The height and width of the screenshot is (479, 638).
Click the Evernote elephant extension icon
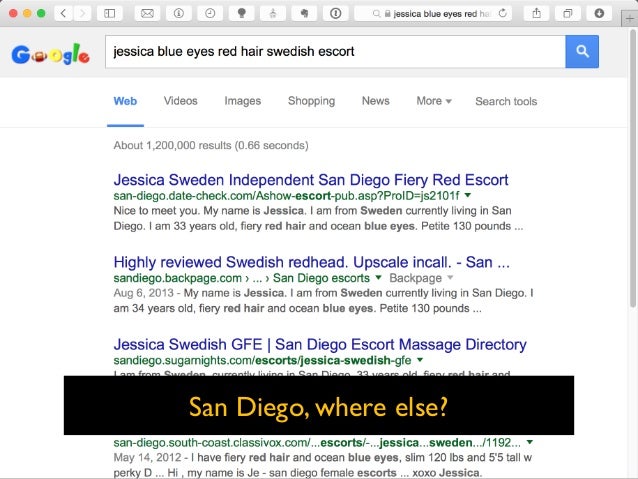pyautogui.click(x=304, y=13)
